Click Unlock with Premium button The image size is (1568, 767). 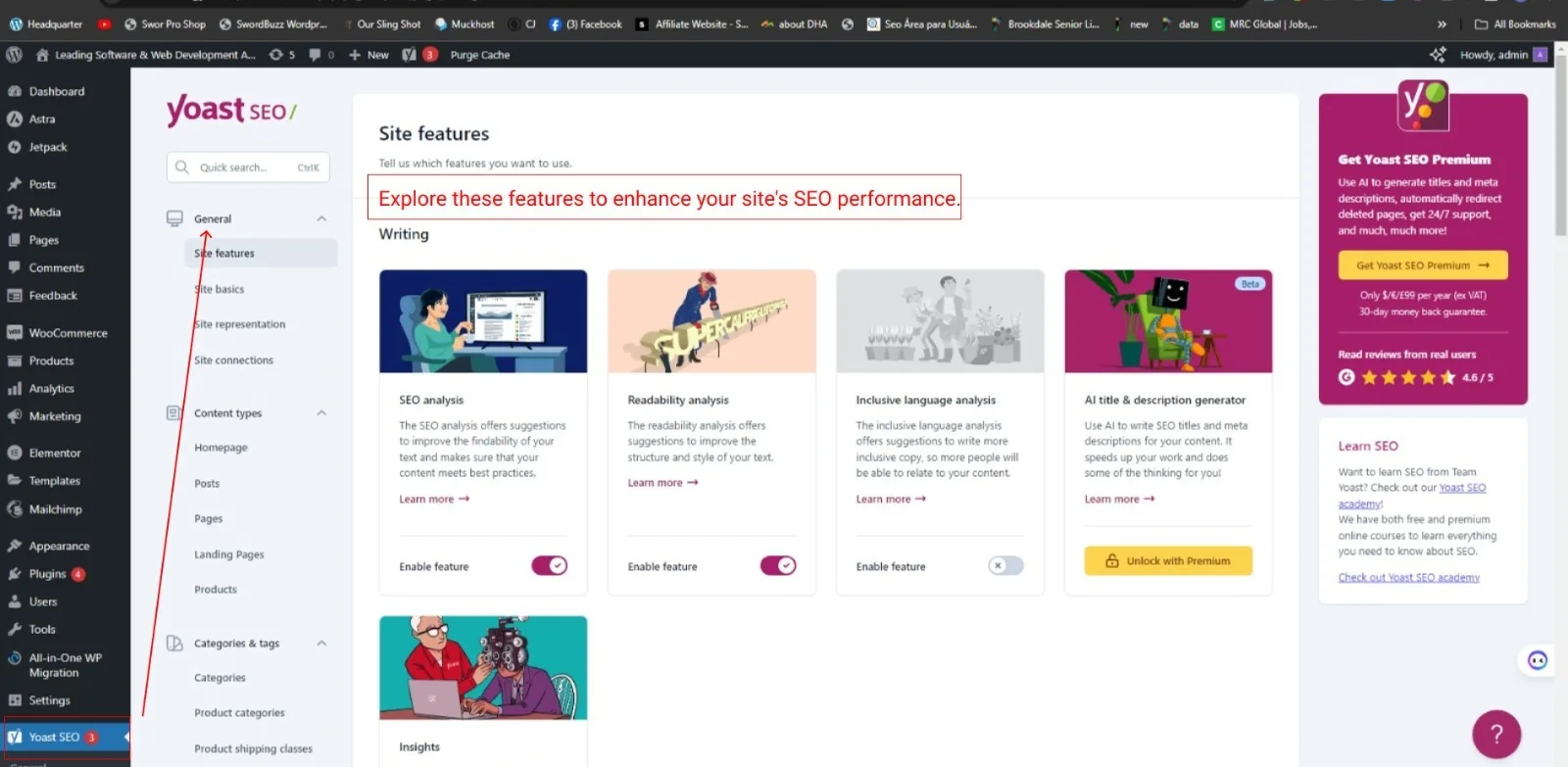pyautogui.click(x=1168, y=561)
